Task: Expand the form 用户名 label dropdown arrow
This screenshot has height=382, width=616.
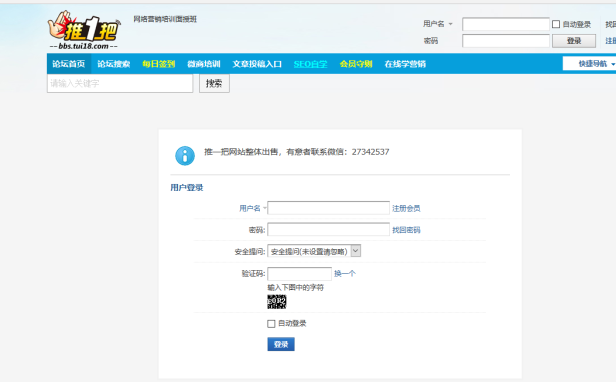Action: point(265,208)
